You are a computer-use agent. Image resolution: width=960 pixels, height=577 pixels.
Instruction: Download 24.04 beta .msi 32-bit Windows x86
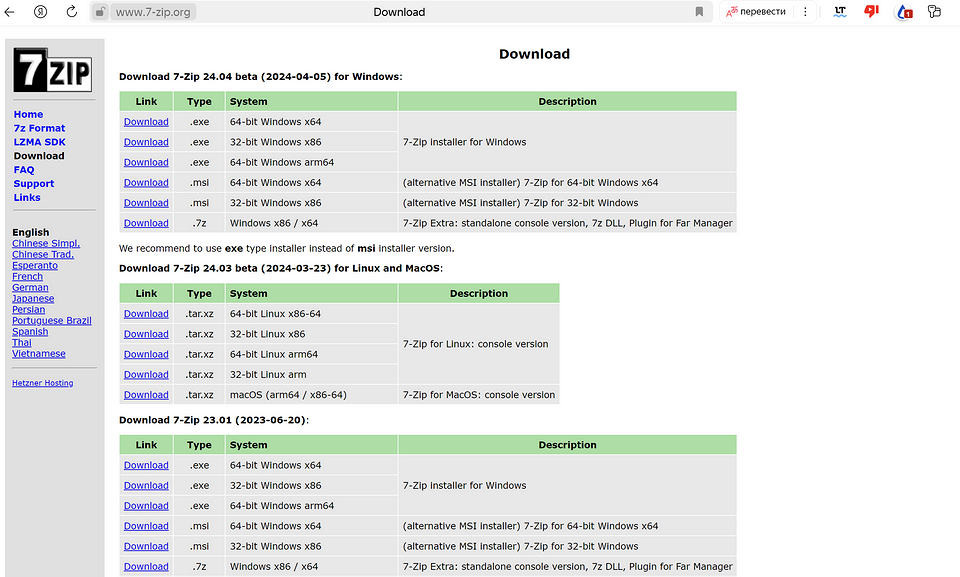coord(146,203)
